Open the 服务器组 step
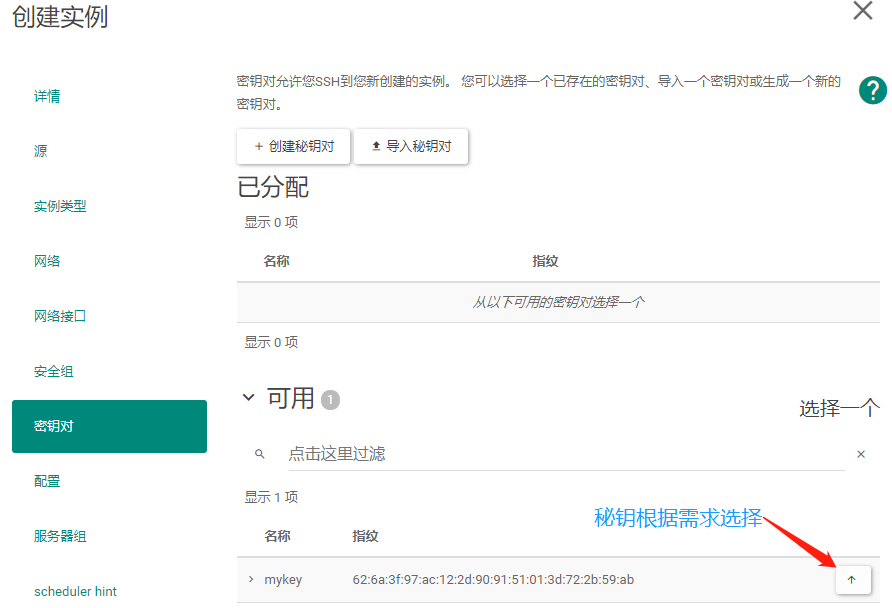 60,536
